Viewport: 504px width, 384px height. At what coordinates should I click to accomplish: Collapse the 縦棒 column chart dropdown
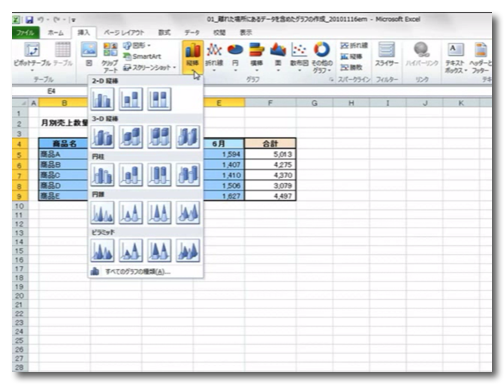(x=193, y=57)
